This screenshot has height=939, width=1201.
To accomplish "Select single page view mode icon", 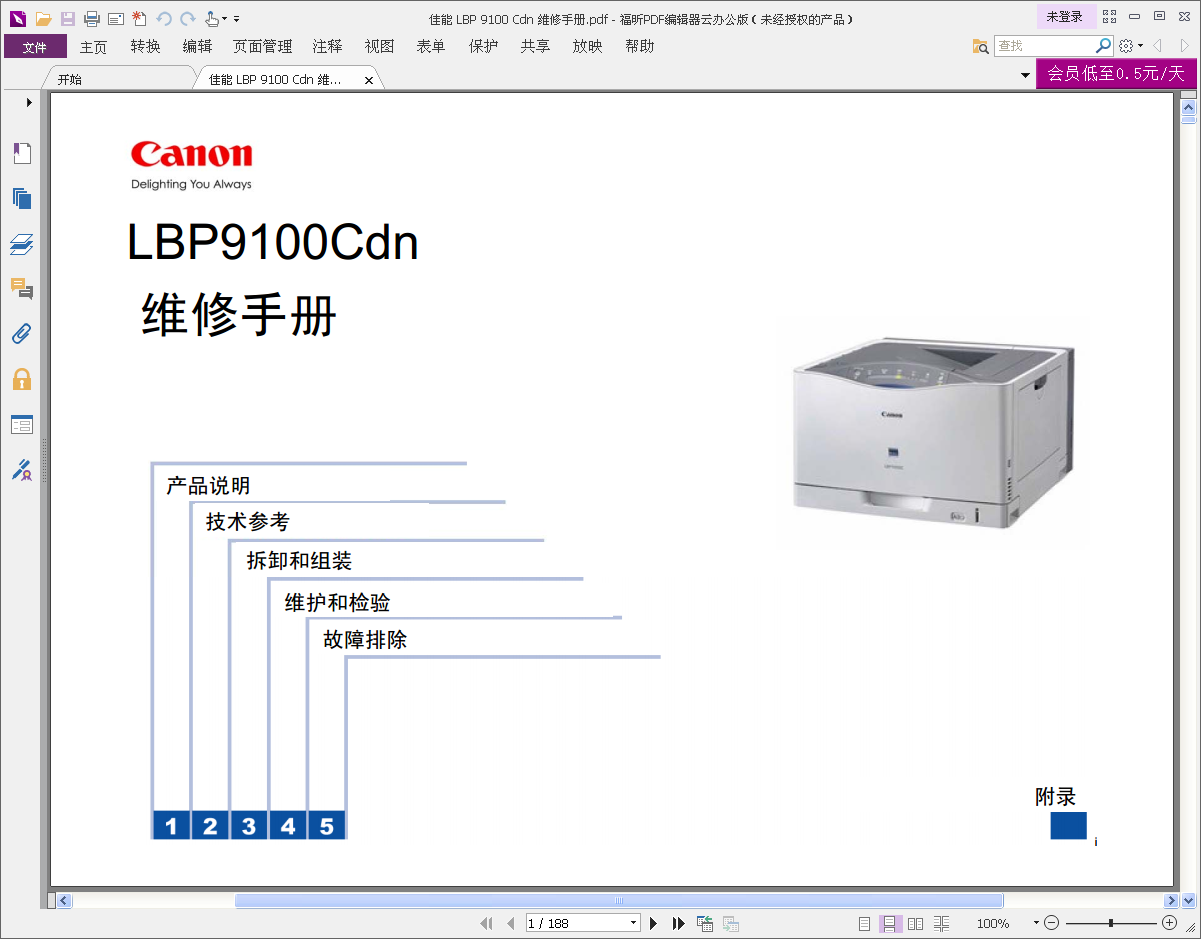I will point(865,923).
